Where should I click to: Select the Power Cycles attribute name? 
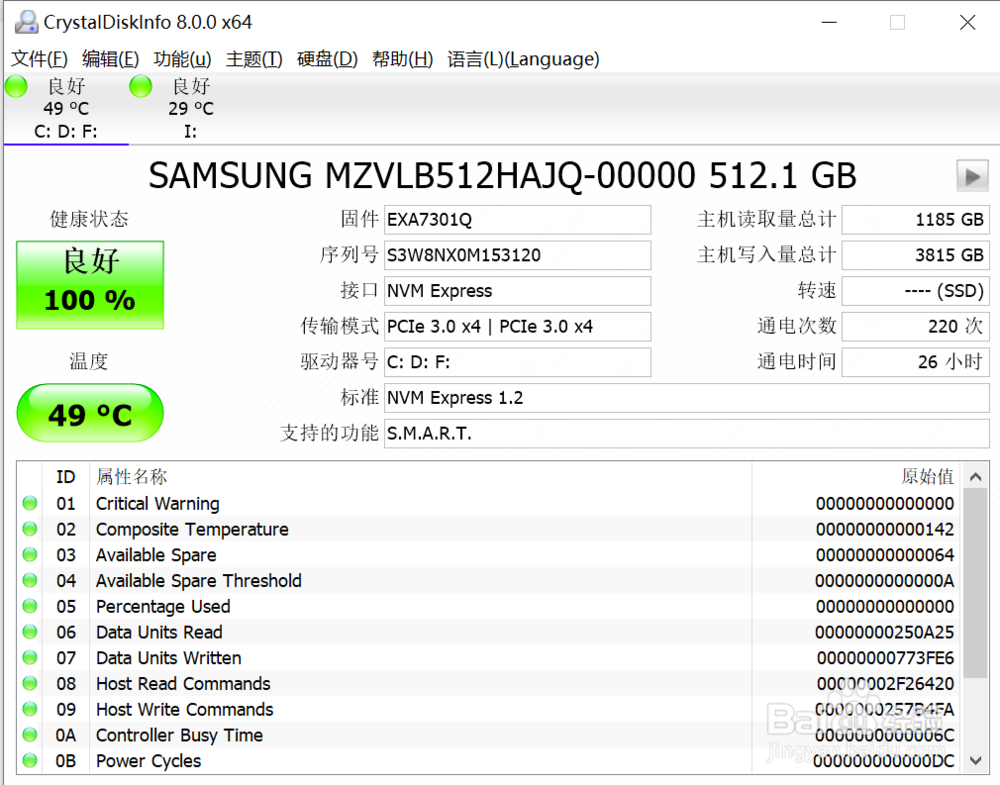pos(148,761)
